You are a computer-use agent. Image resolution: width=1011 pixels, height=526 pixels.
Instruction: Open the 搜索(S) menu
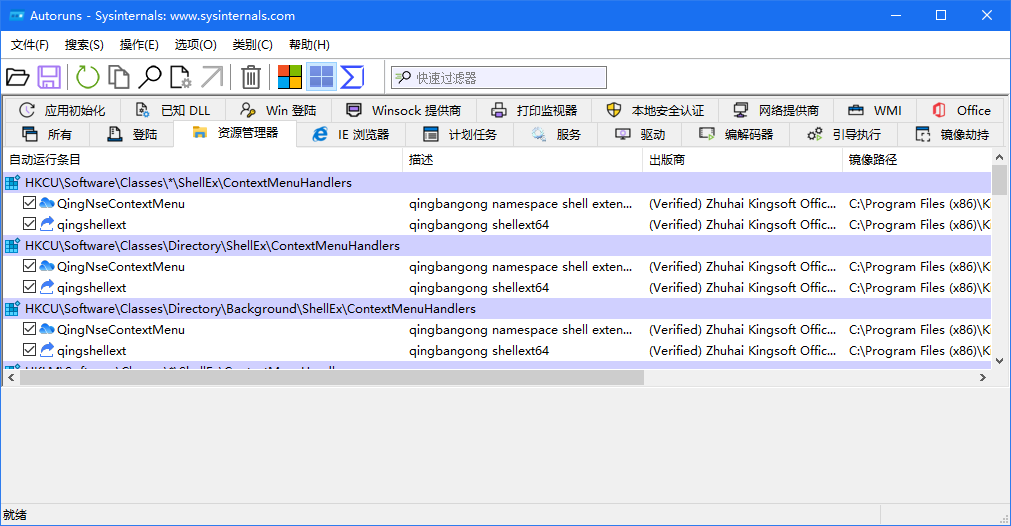(x=84, y=44)
